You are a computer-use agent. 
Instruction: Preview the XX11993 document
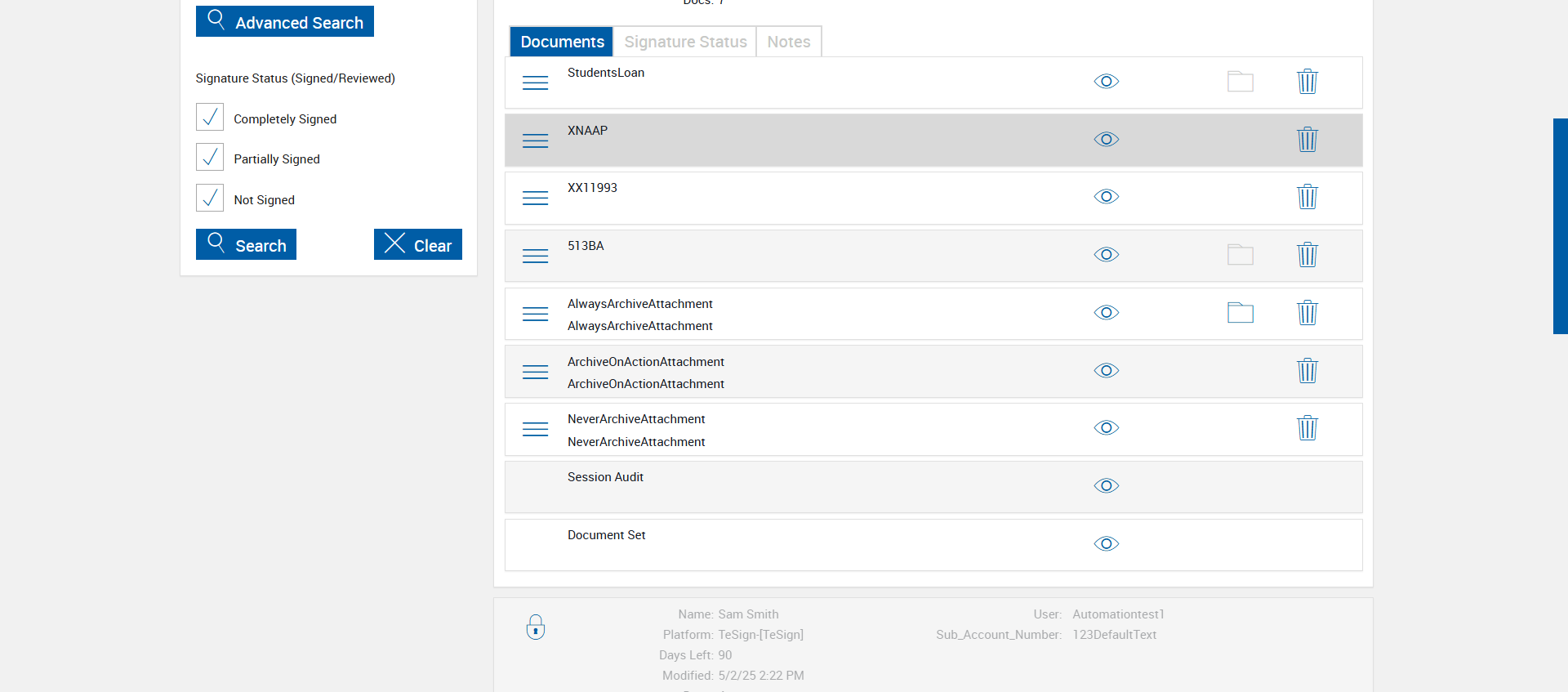1107,197
